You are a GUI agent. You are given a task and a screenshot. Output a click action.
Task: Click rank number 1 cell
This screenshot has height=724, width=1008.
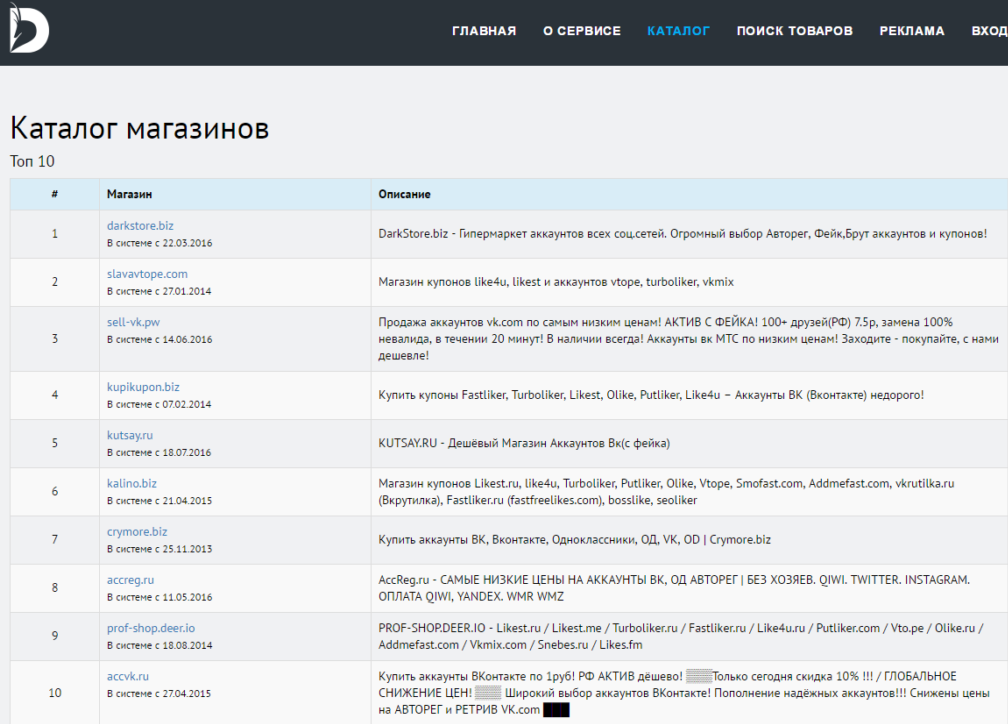click(x=55, y=234)
